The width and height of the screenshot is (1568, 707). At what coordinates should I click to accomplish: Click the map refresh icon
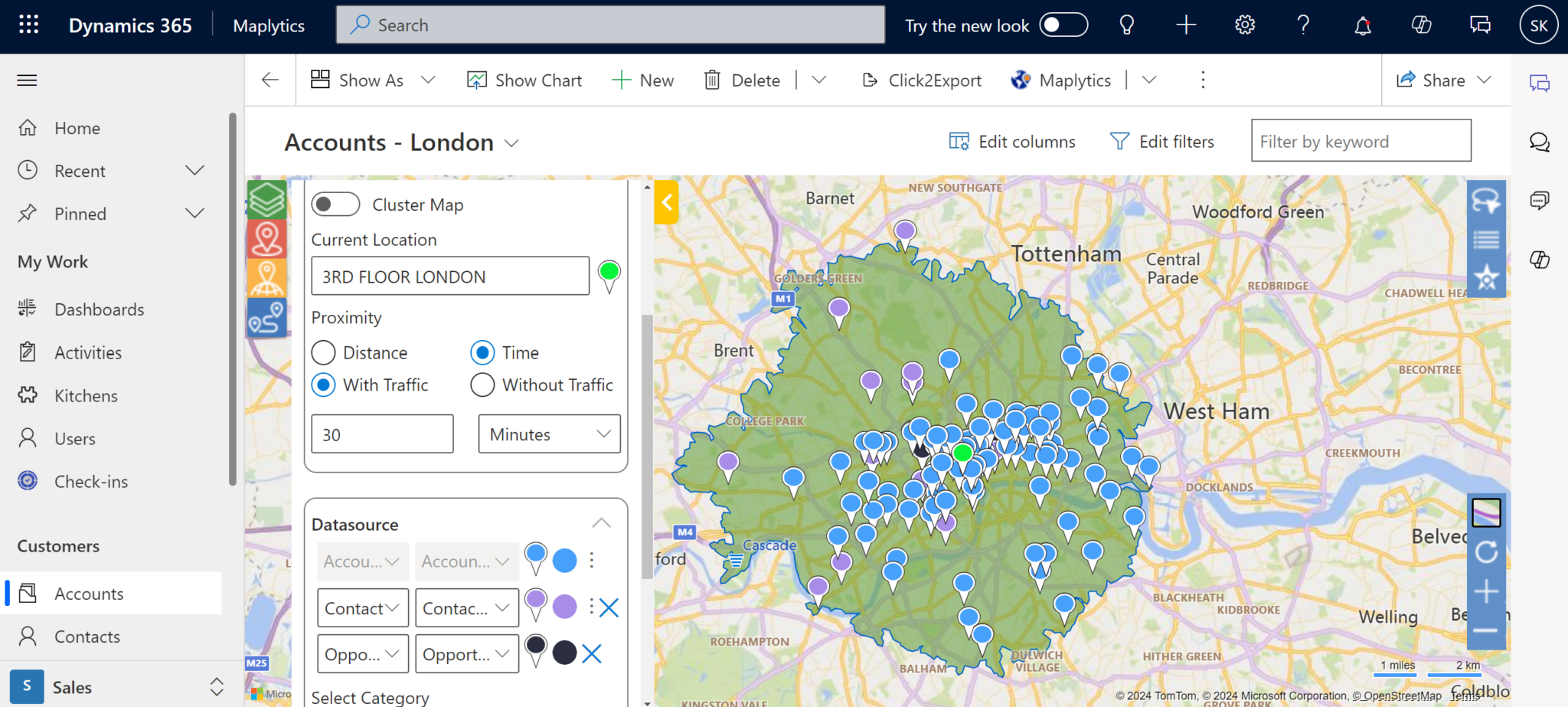pyautogui.click(x=1485, y=552)
